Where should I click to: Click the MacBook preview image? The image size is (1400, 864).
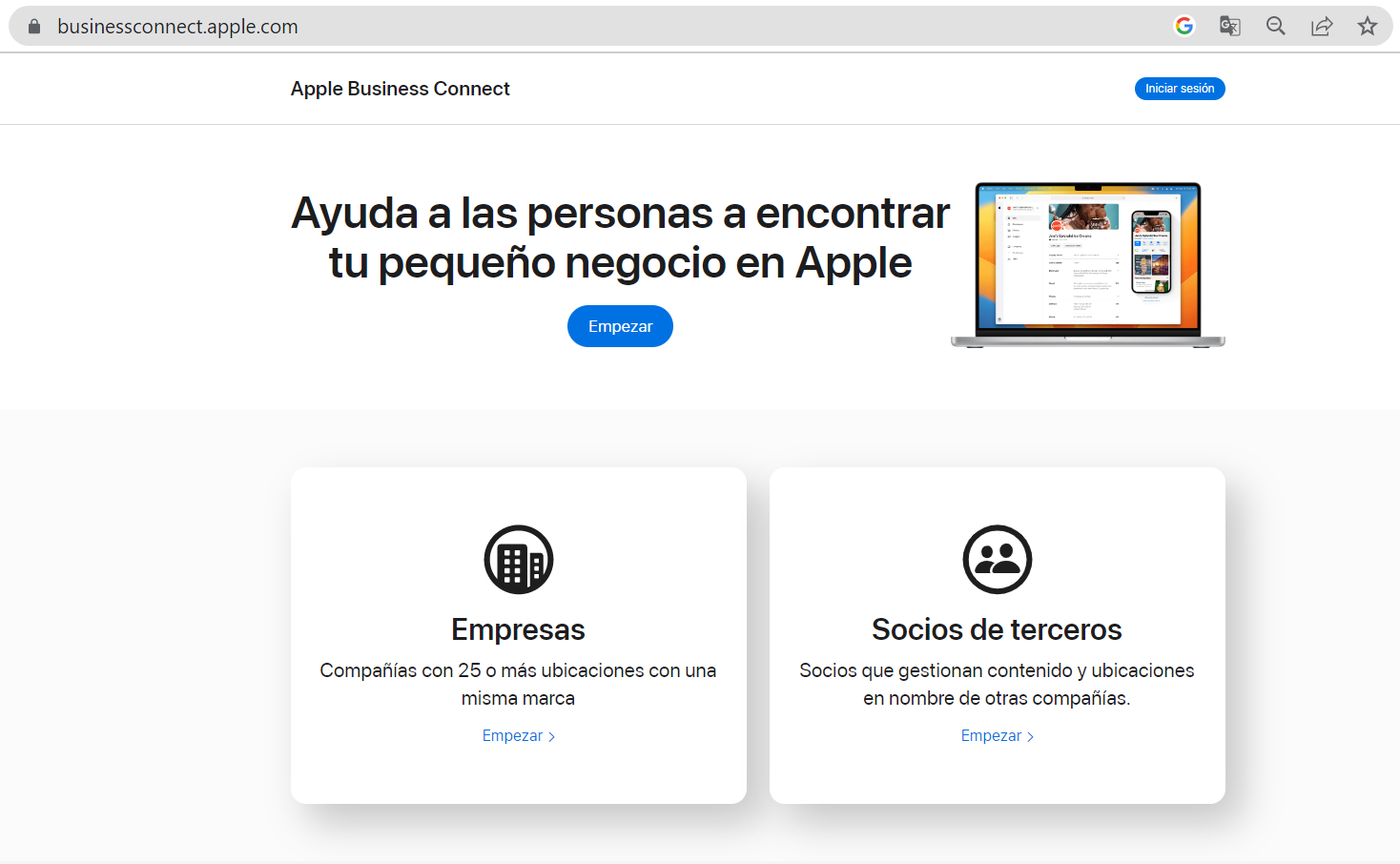click(1087, 264)
